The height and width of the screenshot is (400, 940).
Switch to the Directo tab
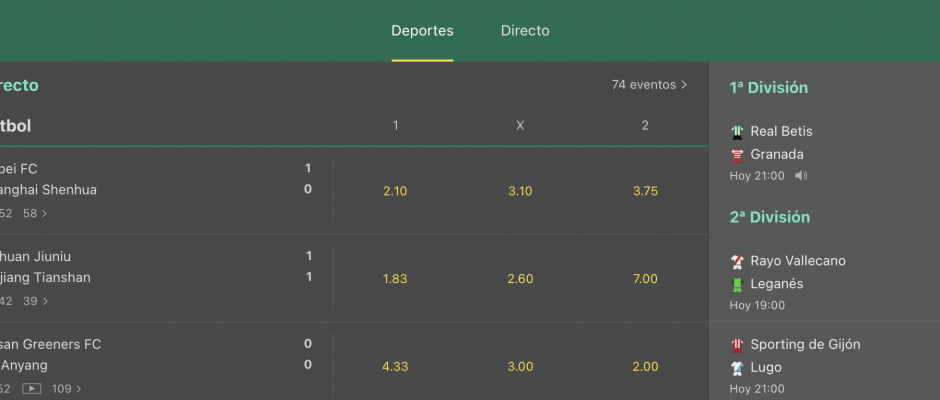click(525, 31)
